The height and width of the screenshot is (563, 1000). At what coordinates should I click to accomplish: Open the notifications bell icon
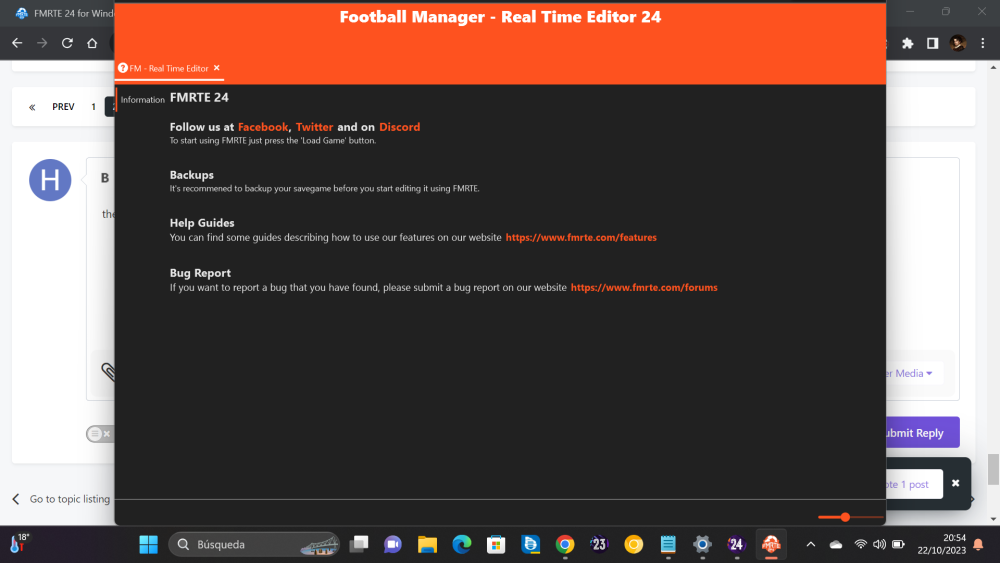click(x=978, y=545)
